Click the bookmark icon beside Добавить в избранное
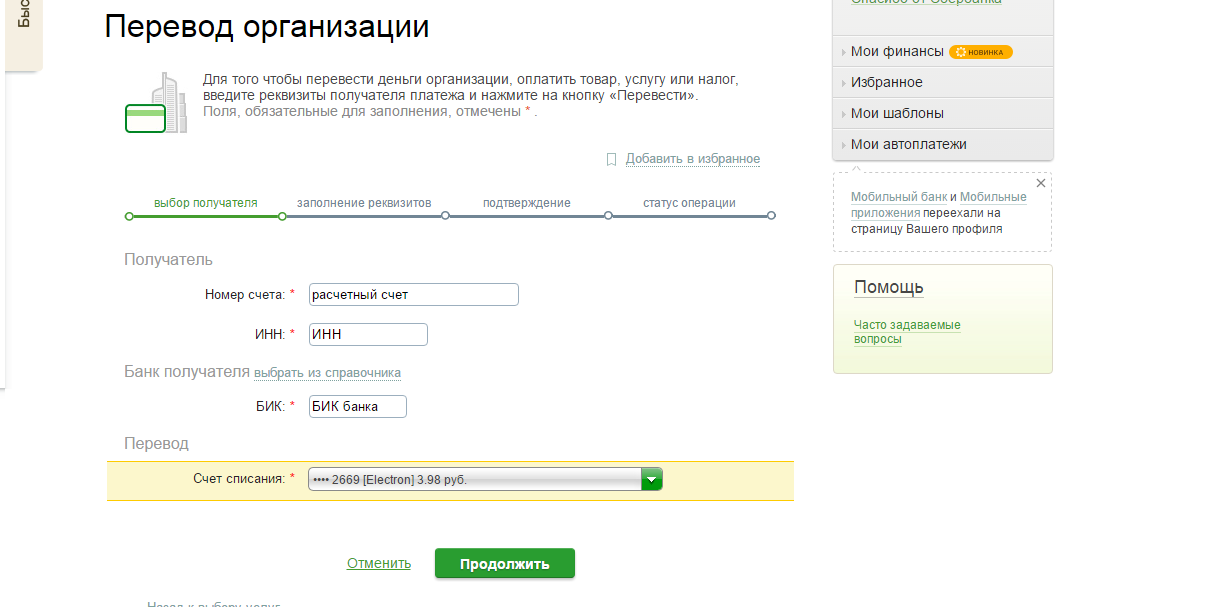This screenshot has height=607, width=1215. coord(611,159)
